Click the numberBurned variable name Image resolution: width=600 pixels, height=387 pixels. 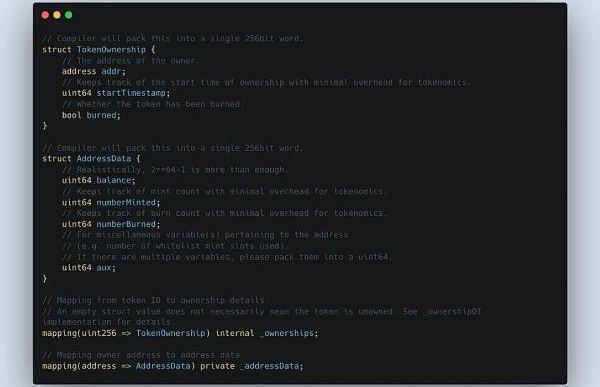coord(126,224)
